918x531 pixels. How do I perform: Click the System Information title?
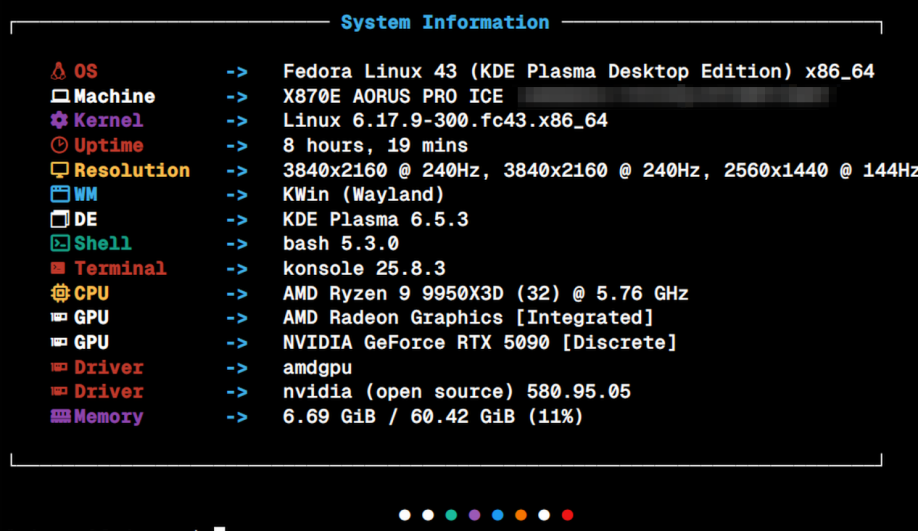[x=445, y=22]
